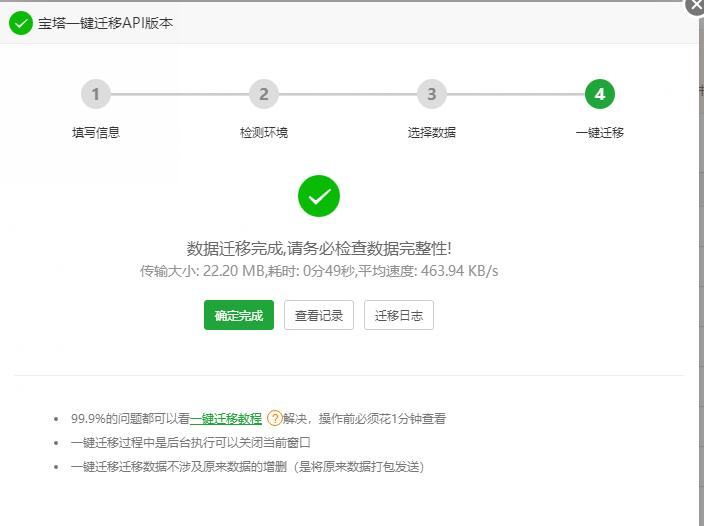The width and height of the screenshot is (704, 526).
Task: Click the 检测环境 step label
Action: point(264,132)
